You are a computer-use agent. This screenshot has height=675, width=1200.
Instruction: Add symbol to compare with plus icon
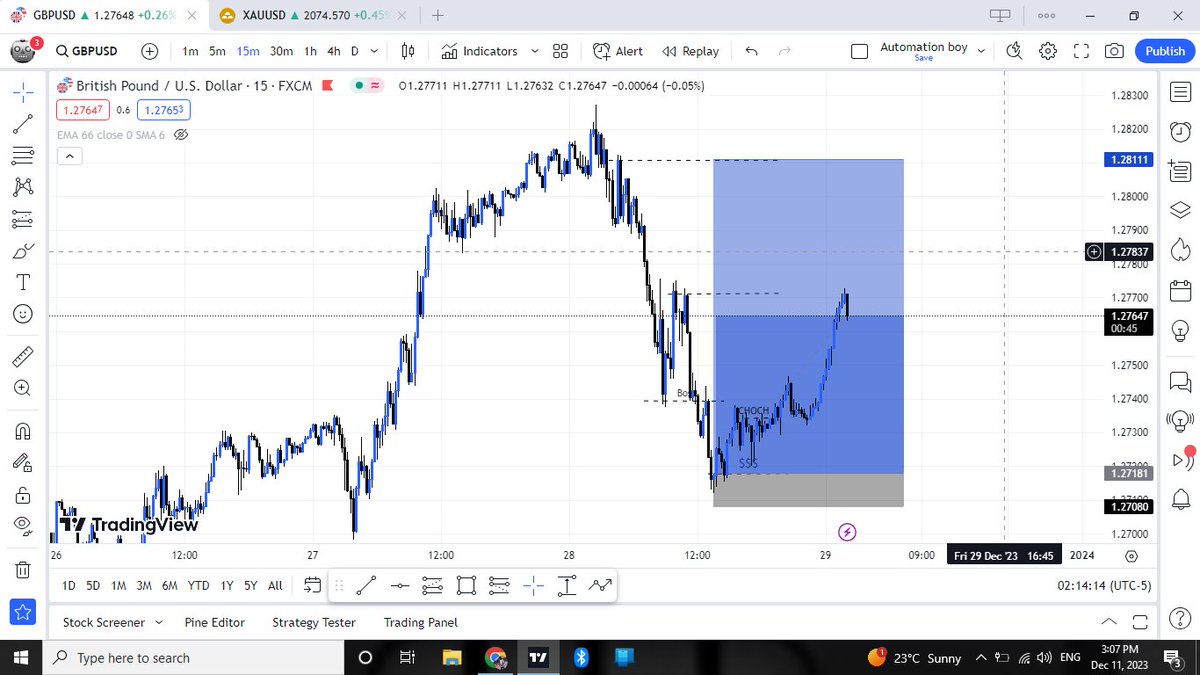click(x=150, y=51)
